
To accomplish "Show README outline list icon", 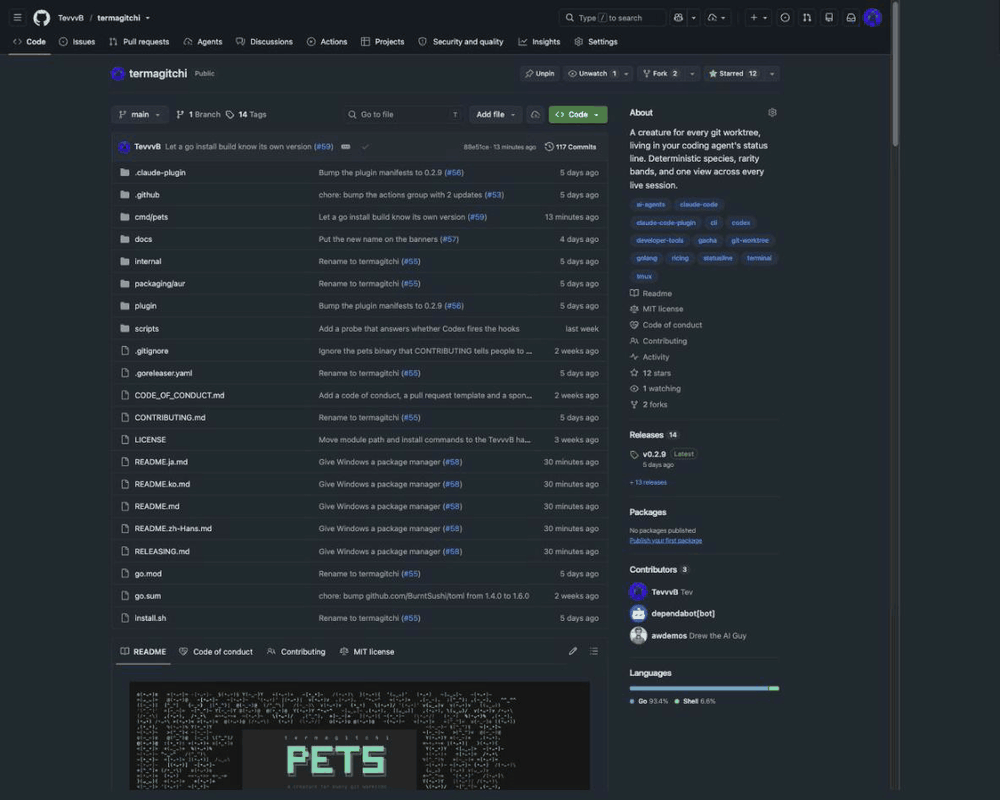I will click(x=594, y=651).
